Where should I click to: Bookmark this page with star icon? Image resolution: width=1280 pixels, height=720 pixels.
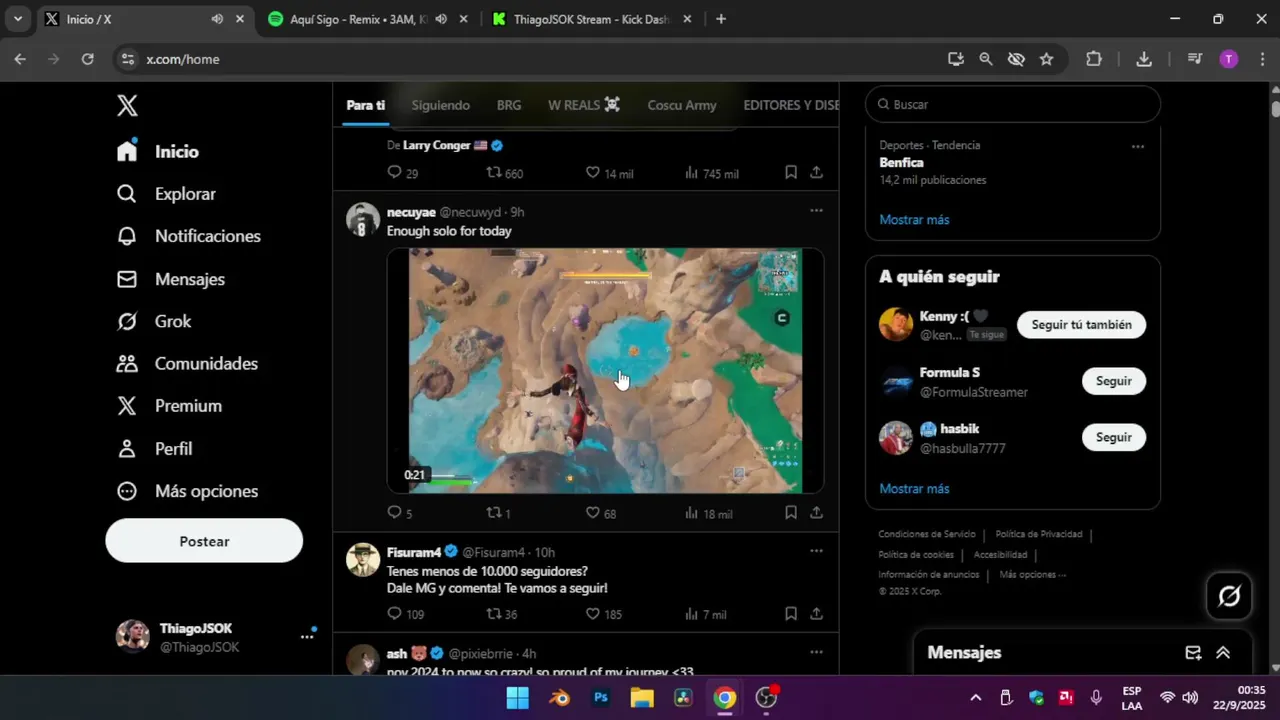[x=1046, y=59]
